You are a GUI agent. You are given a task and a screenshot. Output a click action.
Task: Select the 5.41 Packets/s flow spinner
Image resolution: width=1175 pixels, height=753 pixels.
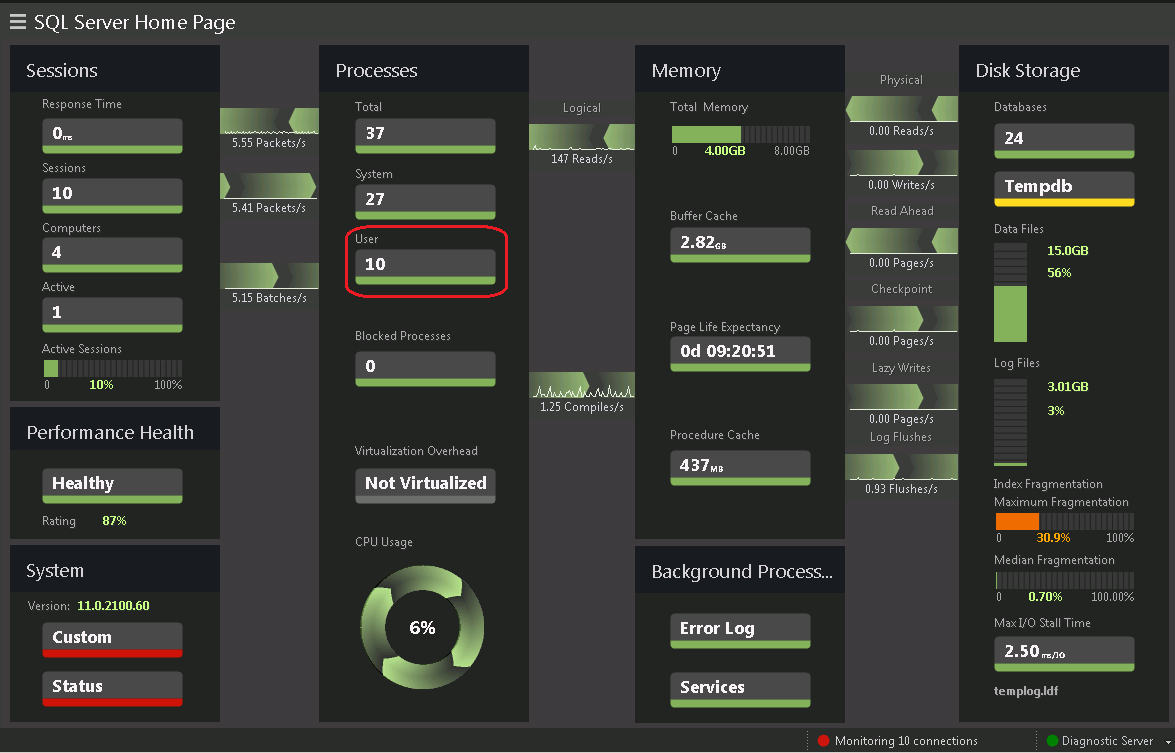[x=269, y=185]
